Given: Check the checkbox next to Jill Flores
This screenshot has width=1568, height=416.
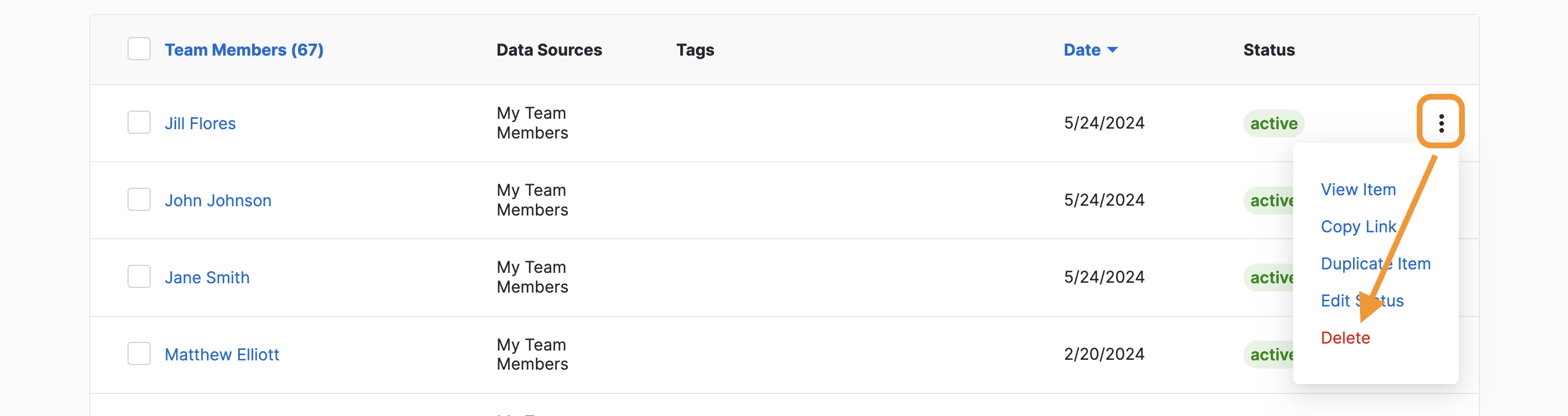Looking at the screenshot, I should coord(139,123).
